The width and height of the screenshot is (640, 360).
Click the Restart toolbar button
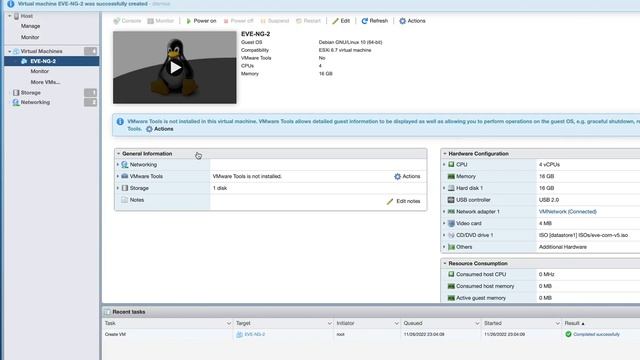(x=309, y=21)
